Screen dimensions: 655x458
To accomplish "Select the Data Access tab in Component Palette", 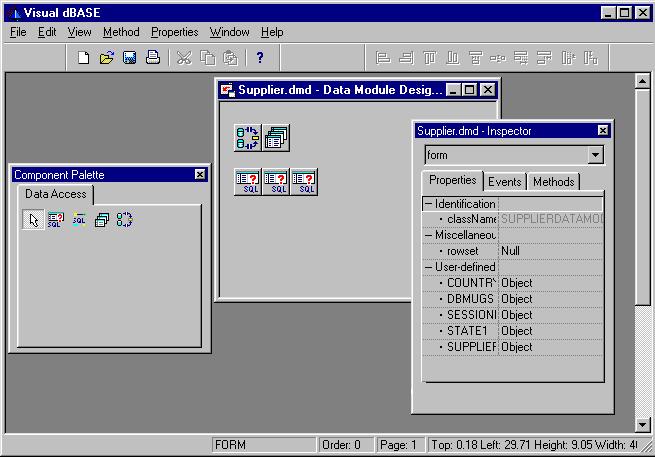I will pos(56,194).
